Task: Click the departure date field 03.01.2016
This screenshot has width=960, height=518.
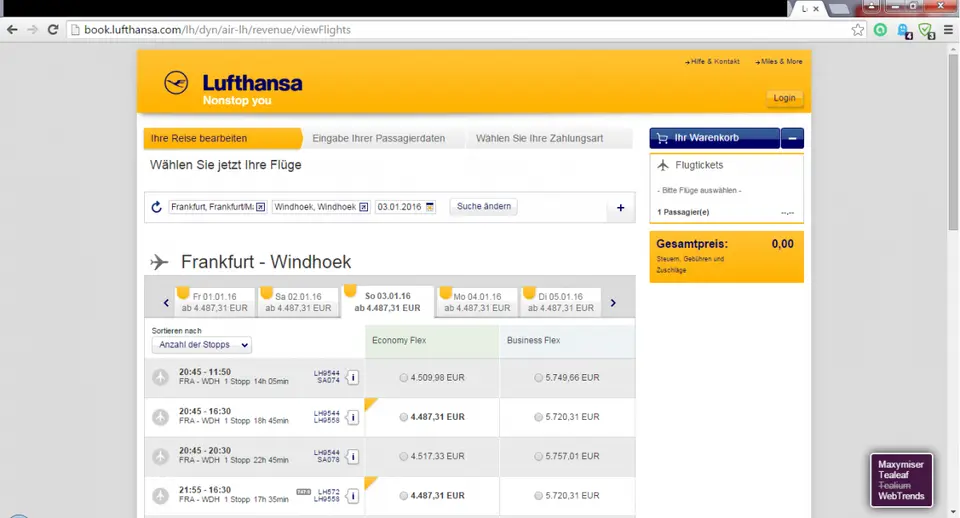Action: (405, 207)
